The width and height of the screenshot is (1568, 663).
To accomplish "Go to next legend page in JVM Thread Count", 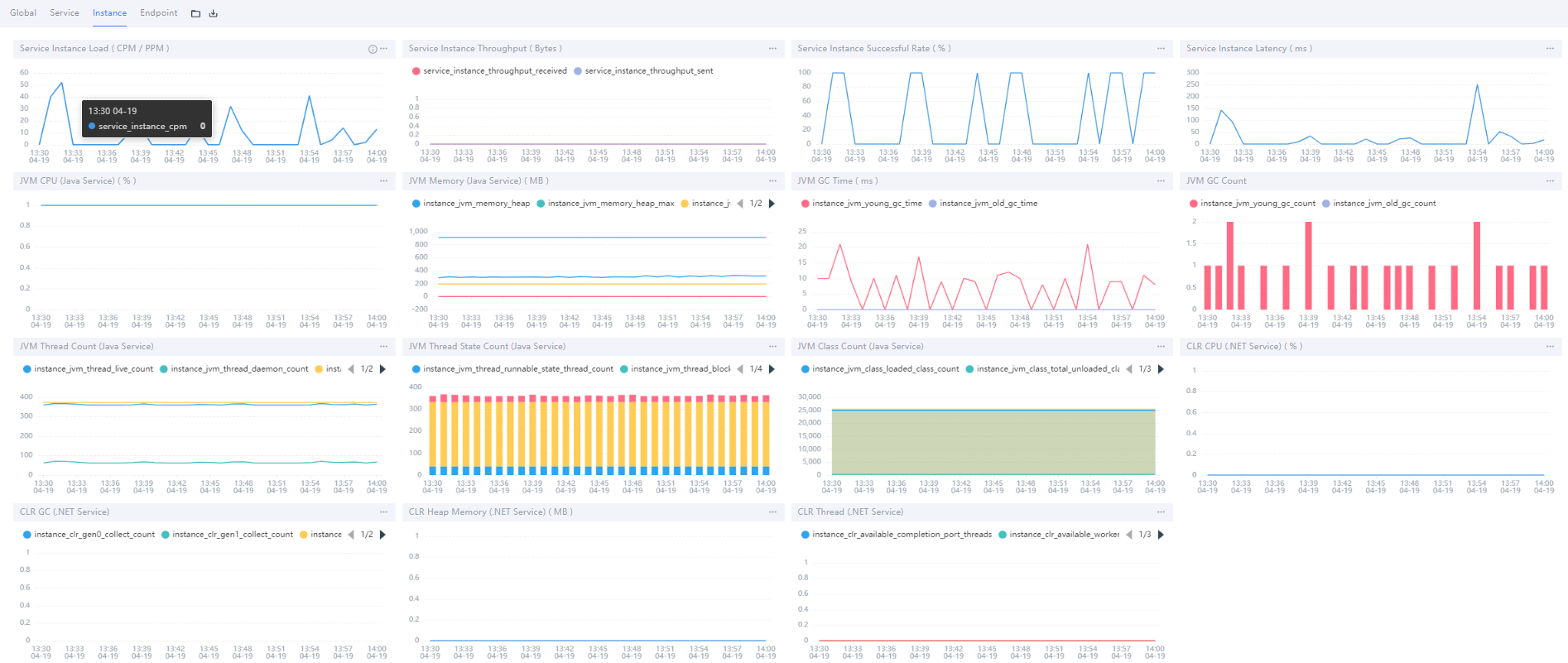I will [x=382, y=369].
